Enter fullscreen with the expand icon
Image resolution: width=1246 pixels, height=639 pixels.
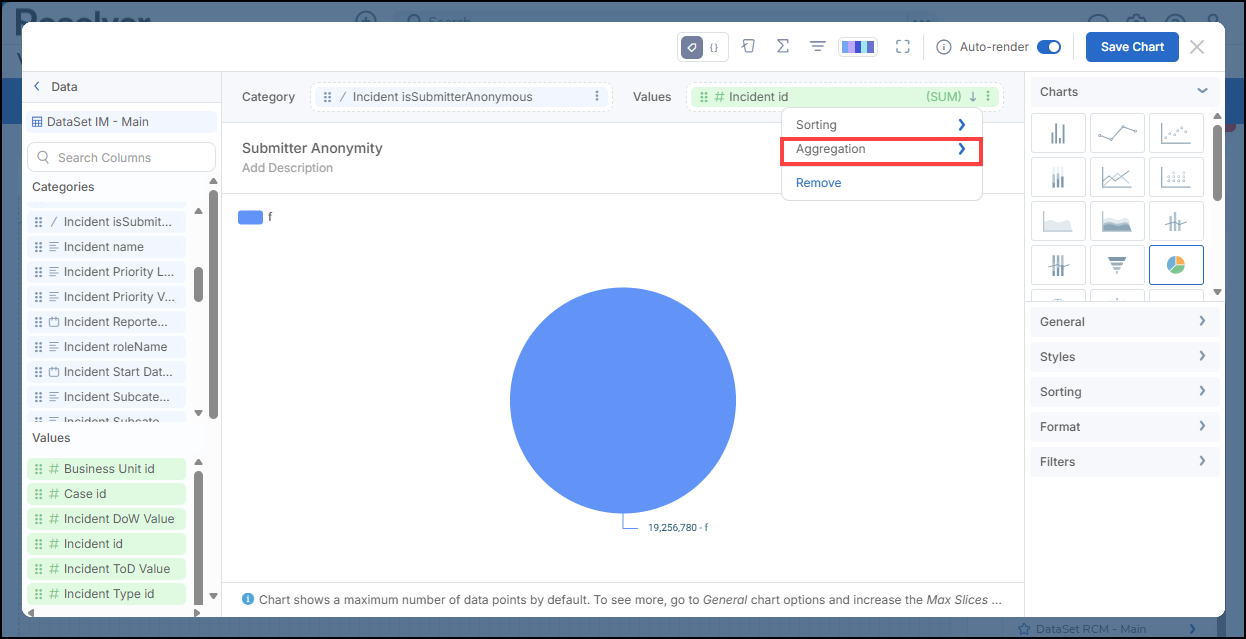click(903, 47)
